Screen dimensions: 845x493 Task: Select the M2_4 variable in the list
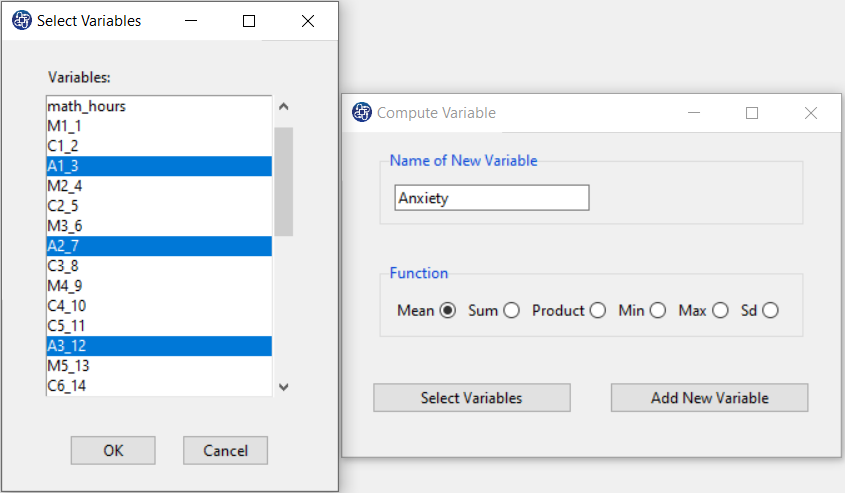pos(159,186)
